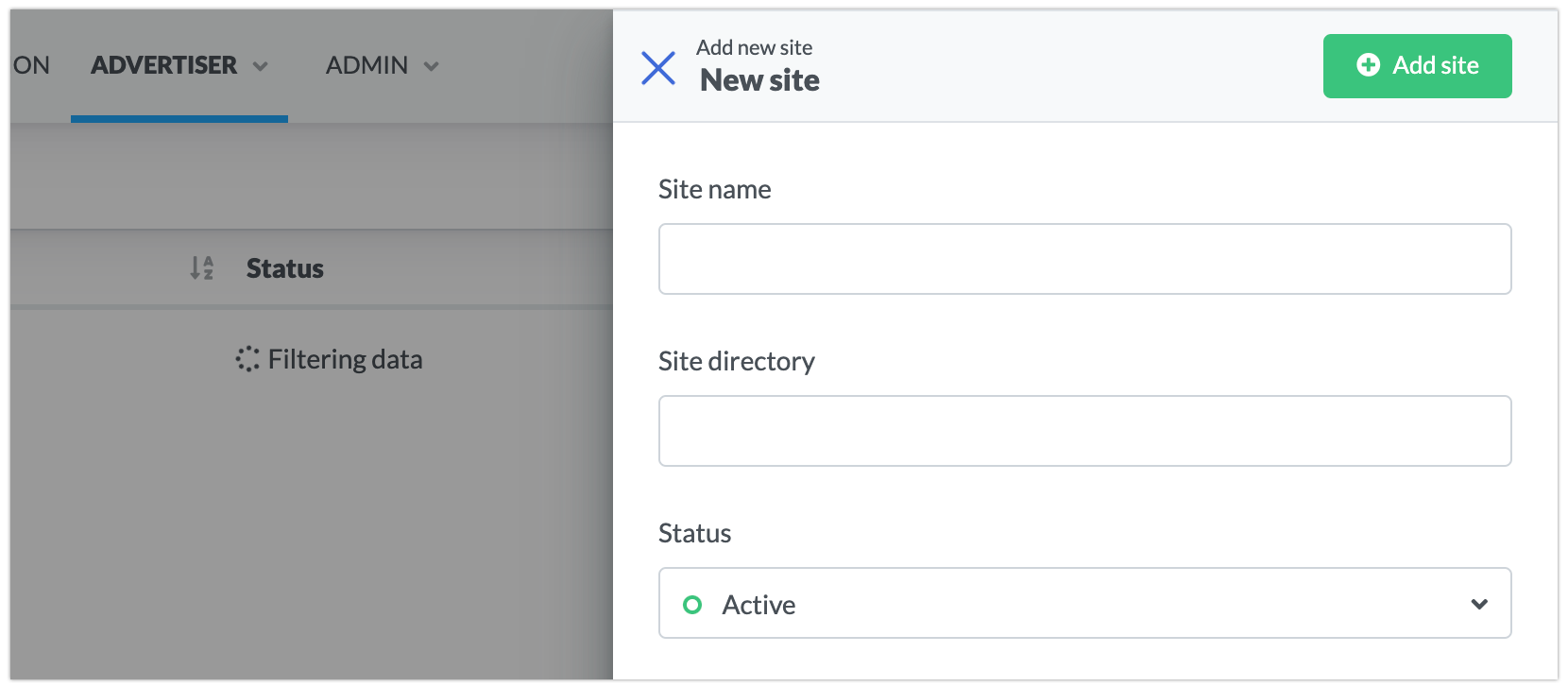The width and height of the screenshot is (1568, 687).
Task: Click the A-Z sort icon
Action: pyautogui.click(x=202, y=268)
